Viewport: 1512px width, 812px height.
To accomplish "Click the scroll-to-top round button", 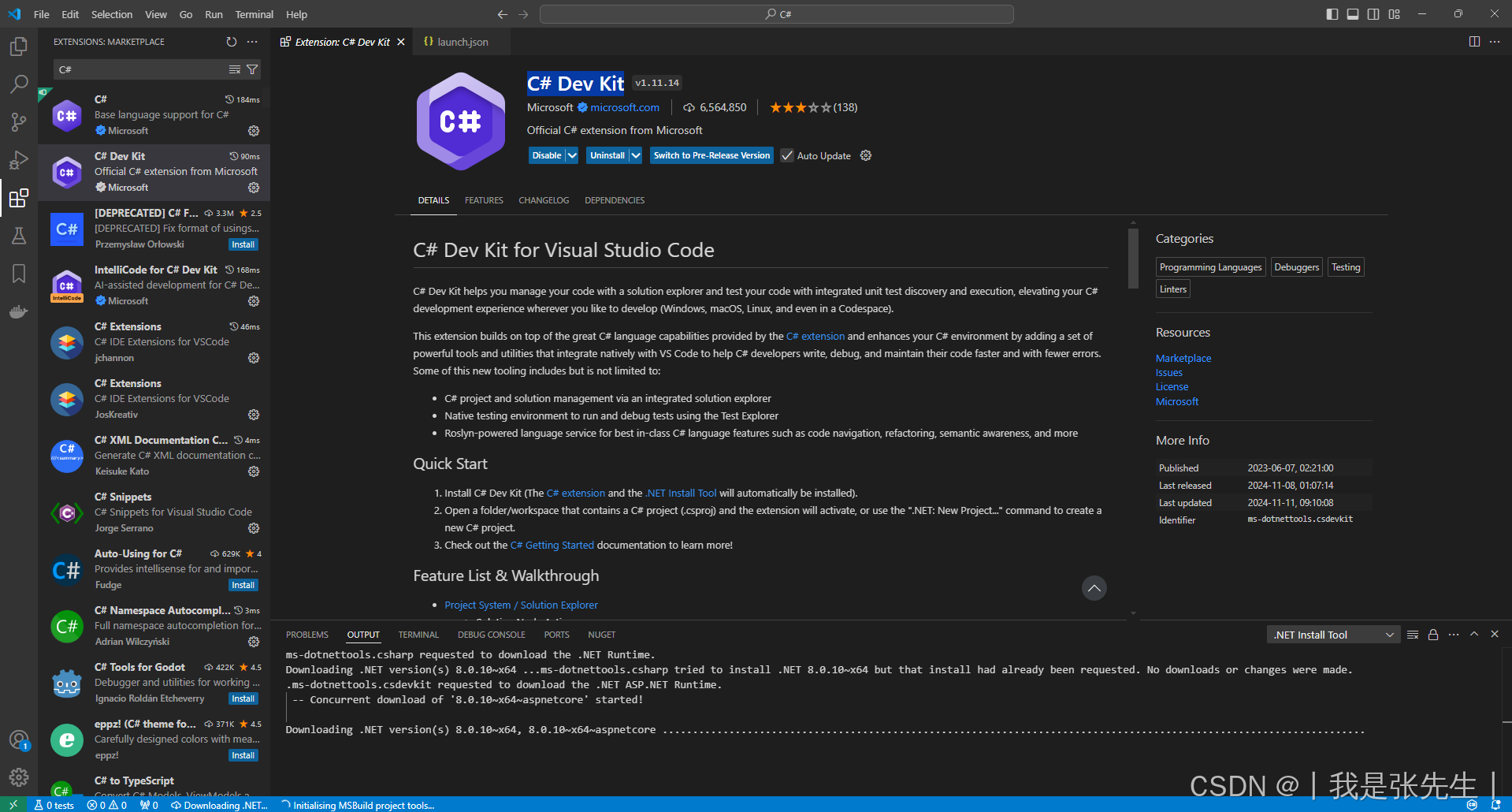I will click(x=1094, y=588).
